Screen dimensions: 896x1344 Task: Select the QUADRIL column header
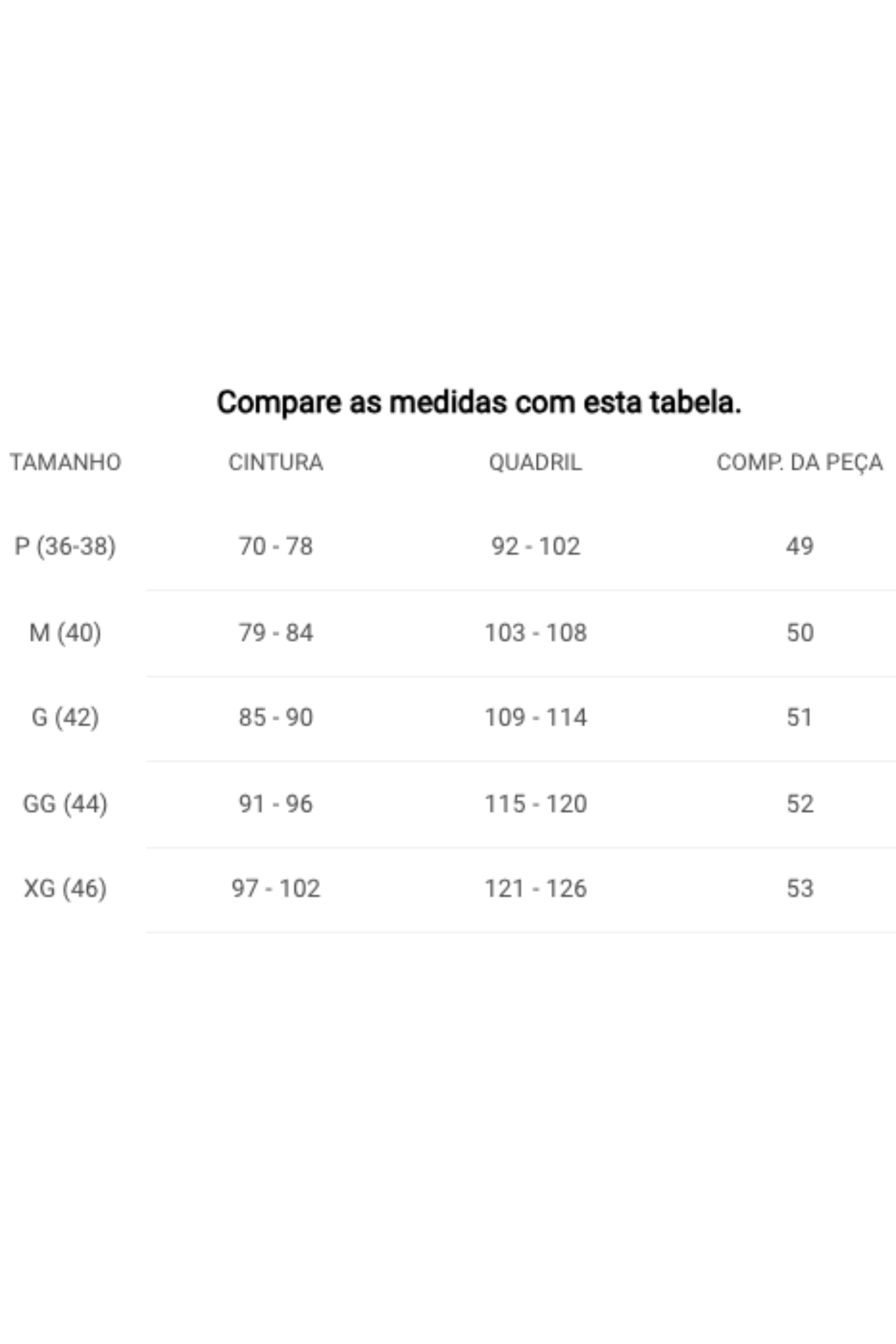tap(535, 462)
